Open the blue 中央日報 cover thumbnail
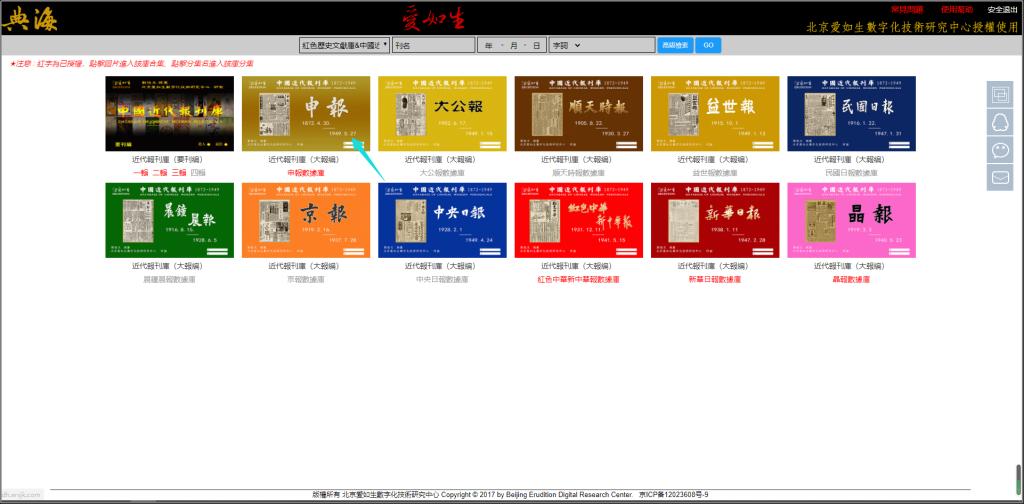Screen dimensions: 1024x504 click(442, 220)
